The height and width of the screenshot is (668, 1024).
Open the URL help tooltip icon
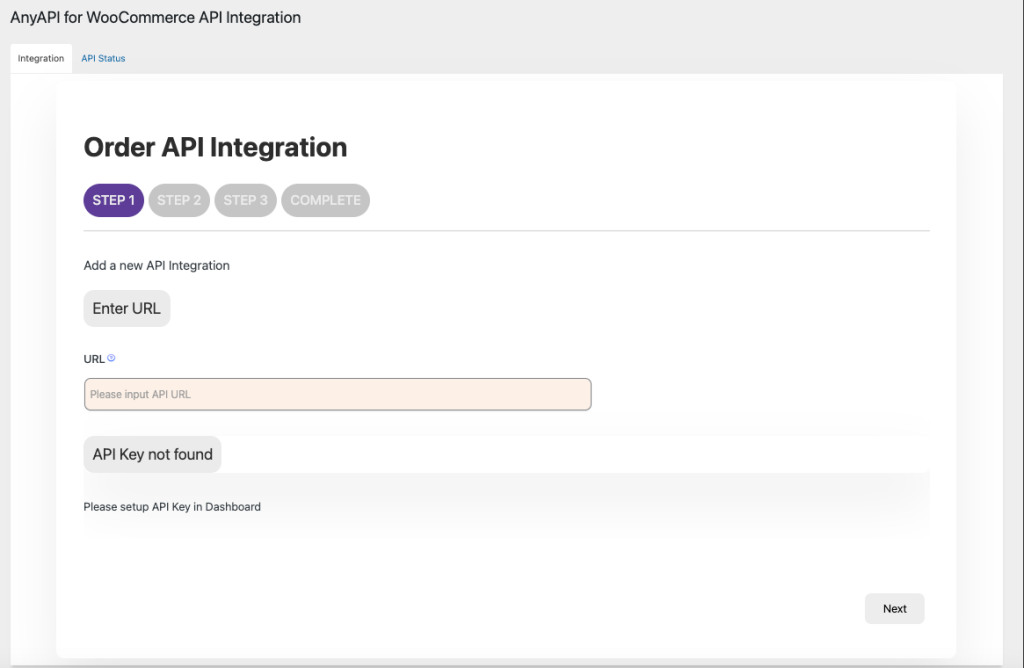(110, 358)
